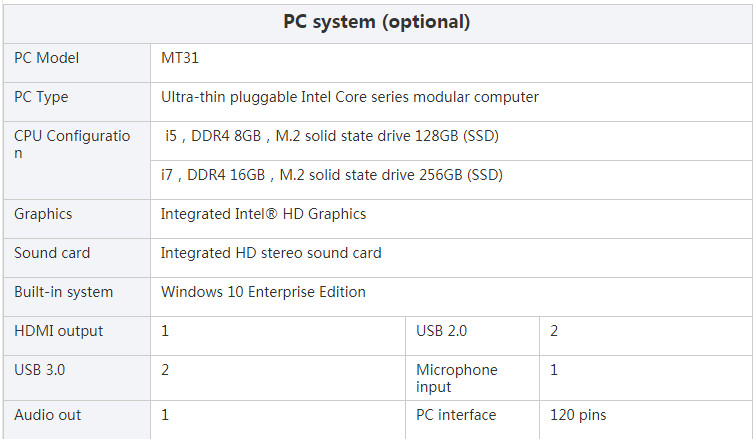Select the "Audio out" label cell
This screenshot has width=754, height=439.
pos(48,415)
